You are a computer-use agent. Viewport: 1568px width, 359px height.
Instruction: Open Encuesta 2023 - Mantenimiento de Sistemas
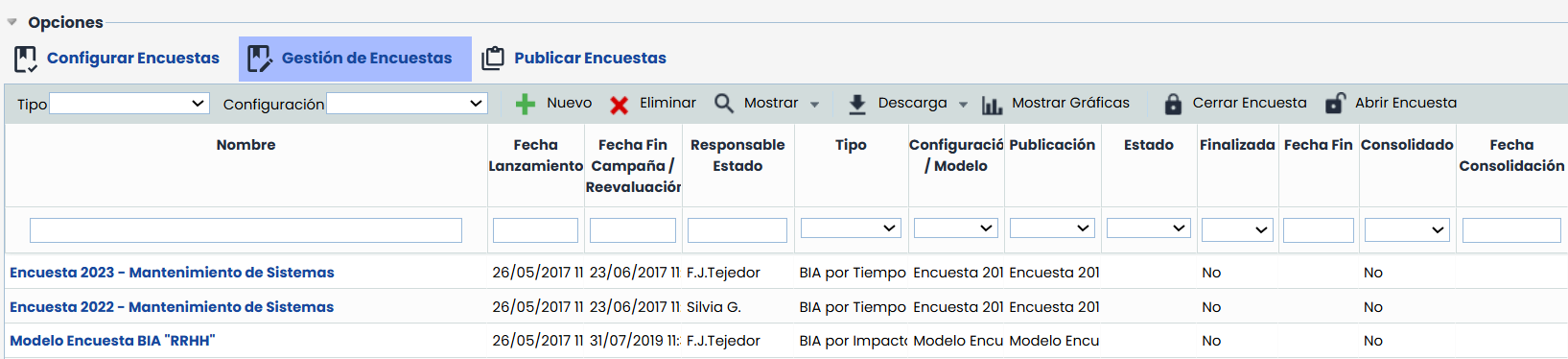pos(172,273)
